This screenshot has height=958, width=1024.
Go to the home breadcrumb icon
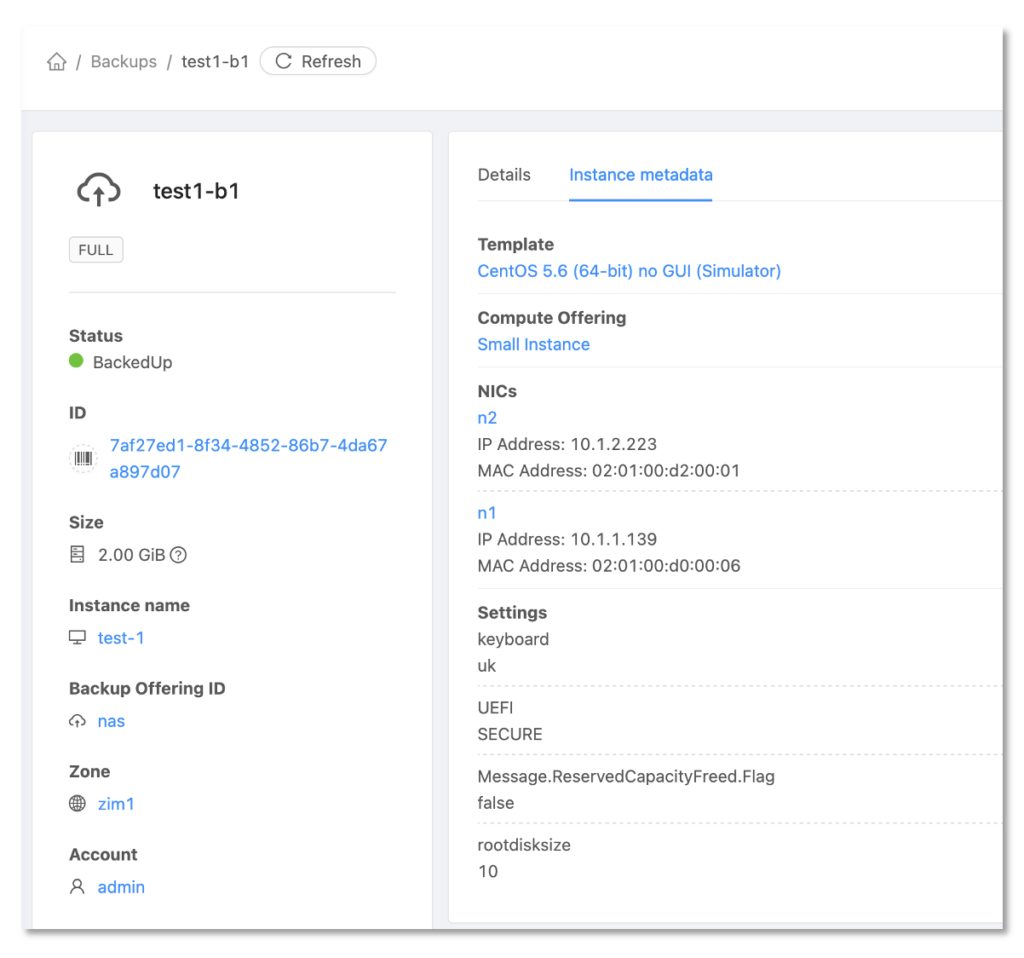tap(57, 61)
